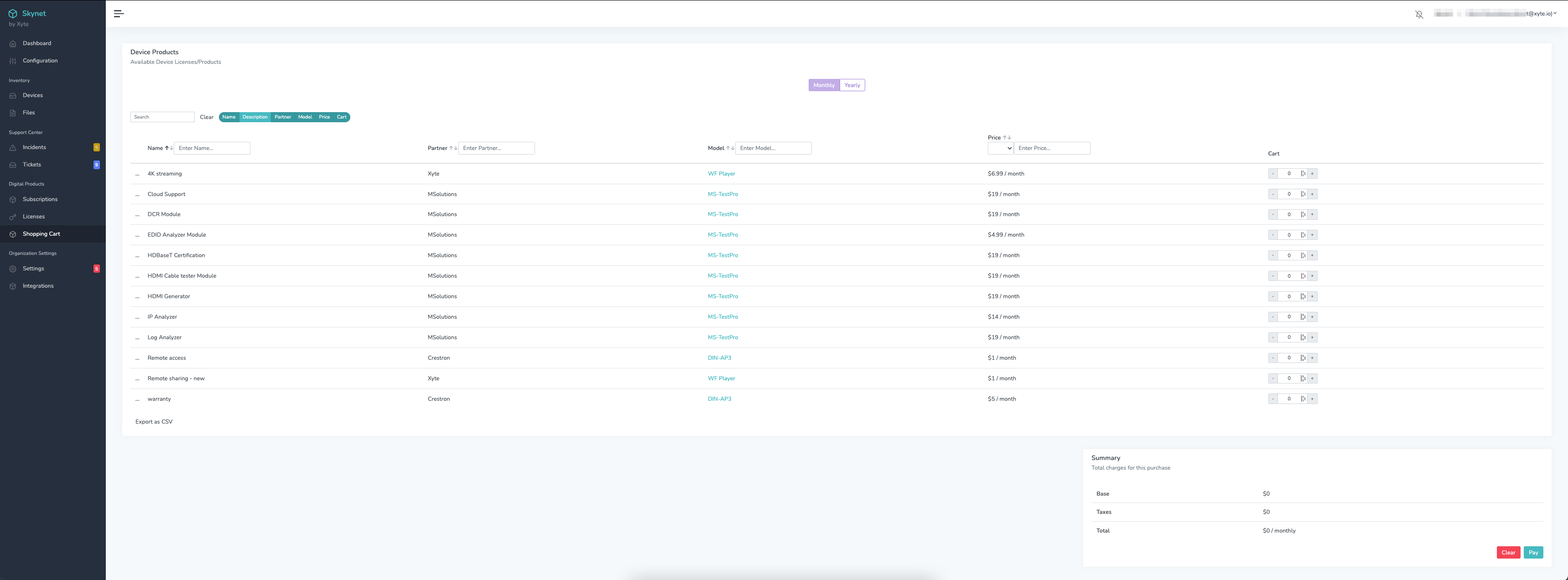This screenshot has width=1568, height=580.
Task: Open Integrations in the sidebar
Action: (38, 286)
